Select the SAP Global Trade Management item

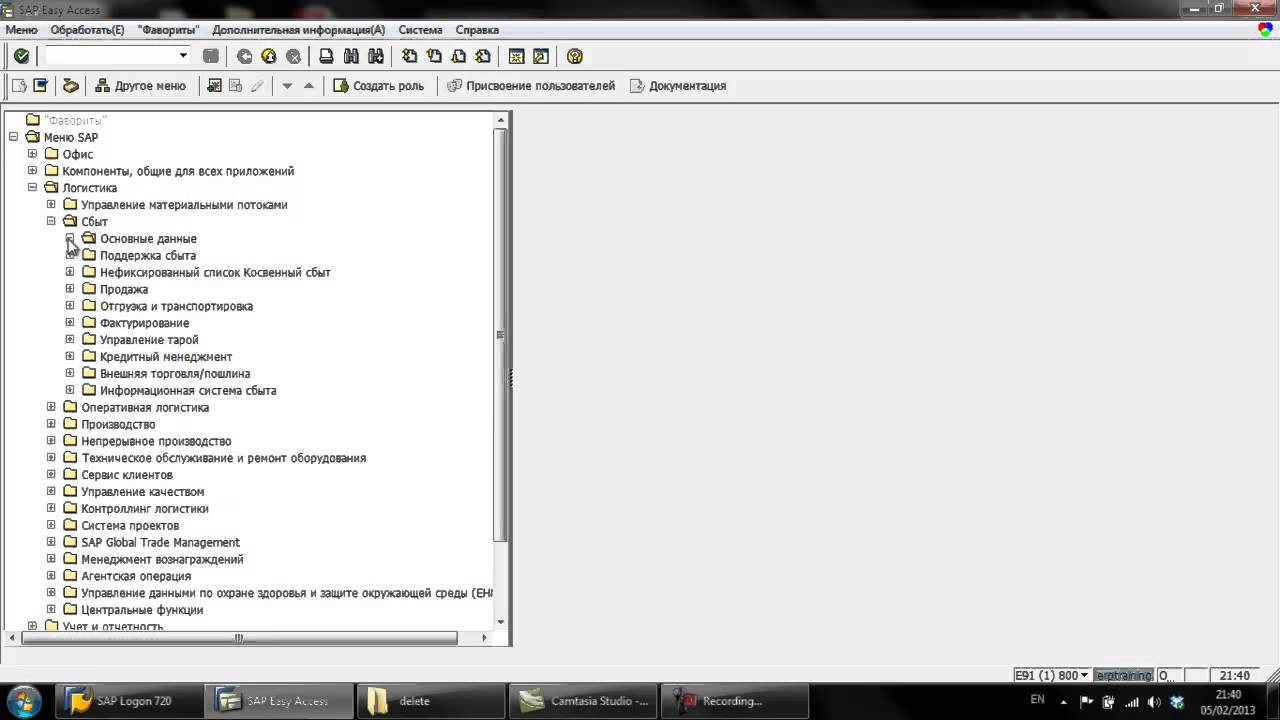160,542
